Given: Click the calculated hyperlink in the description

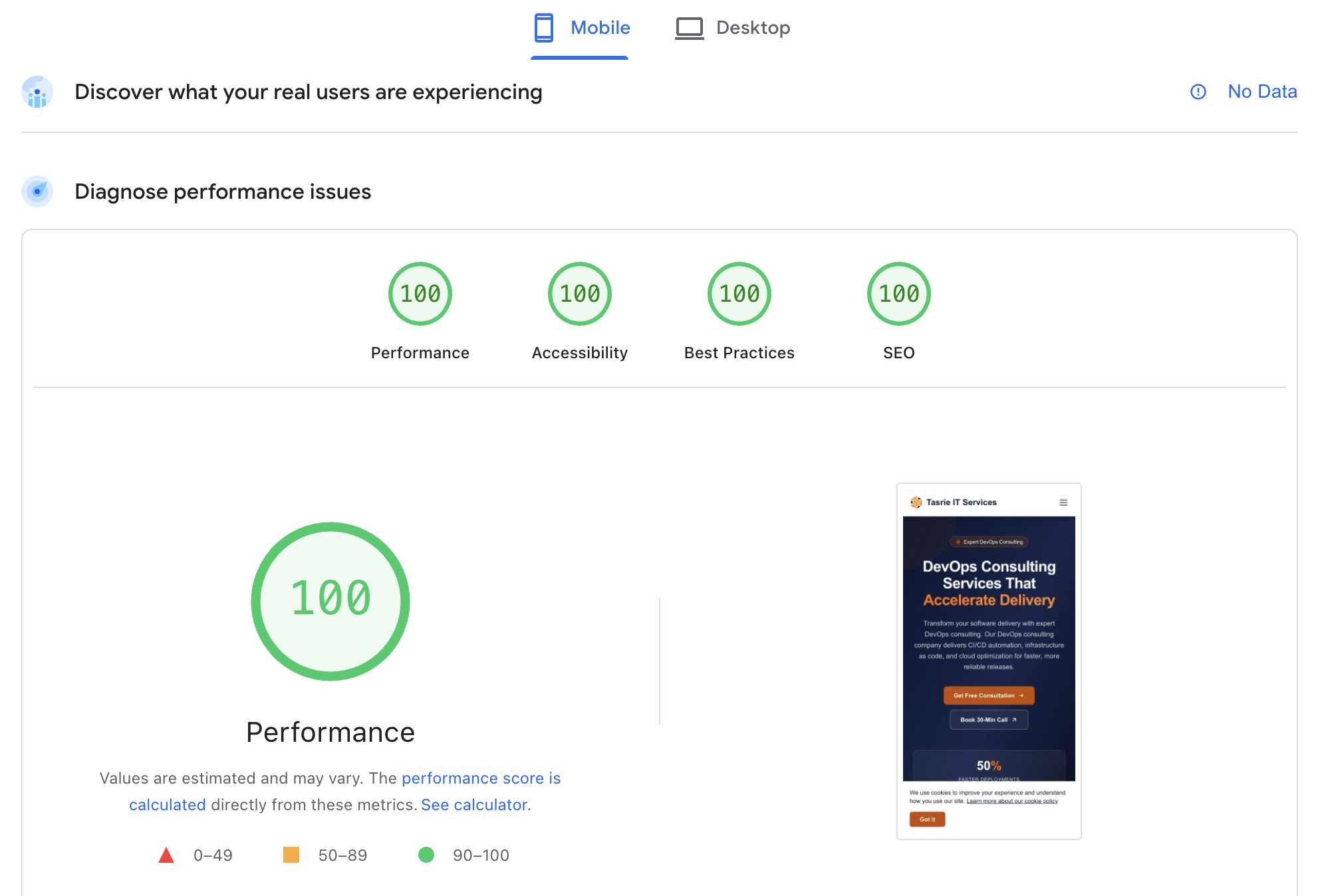Looking at the screenshot, I should pos(168,804).
